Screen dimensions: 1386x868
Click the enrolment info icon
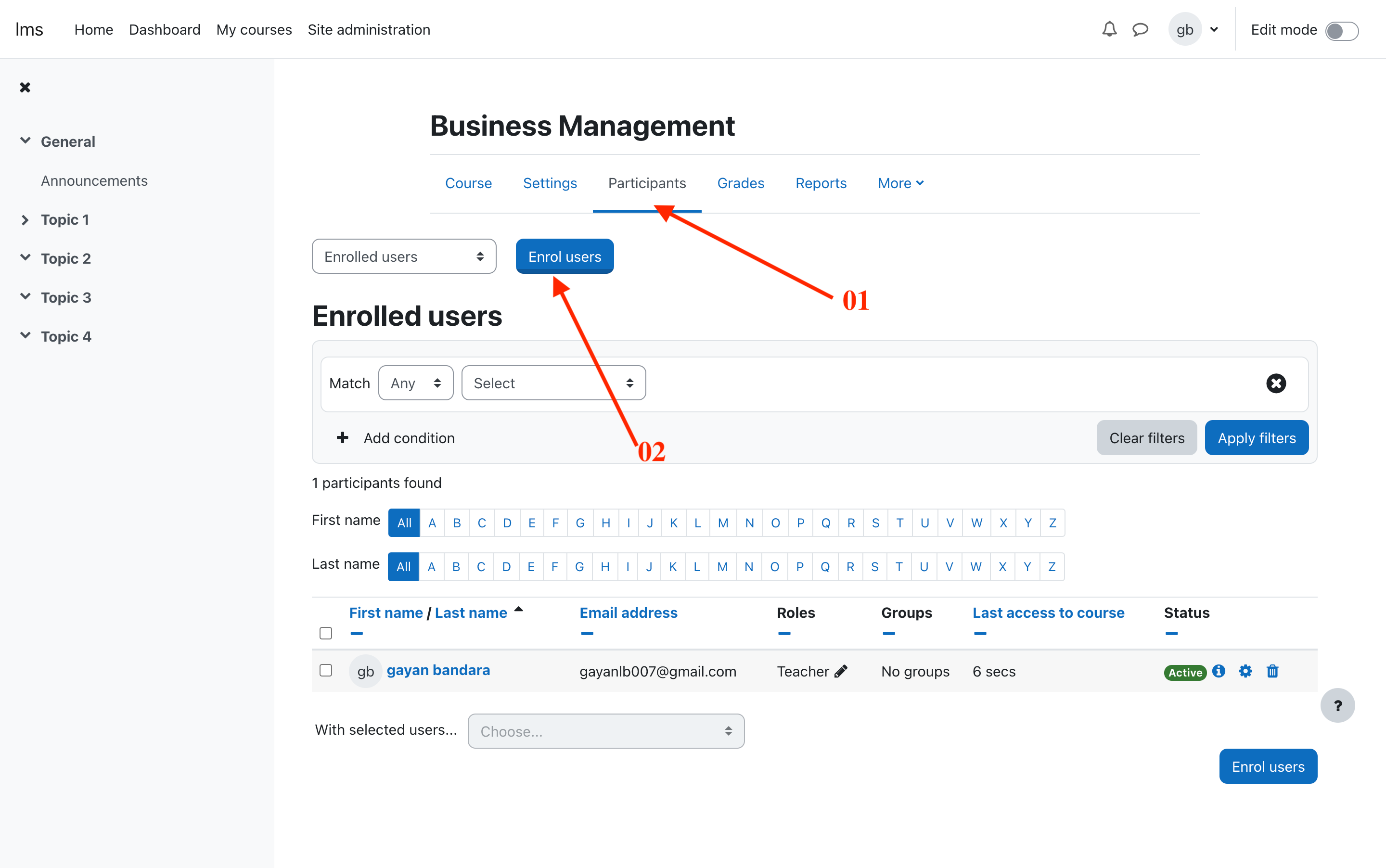tap(1219, 671)
